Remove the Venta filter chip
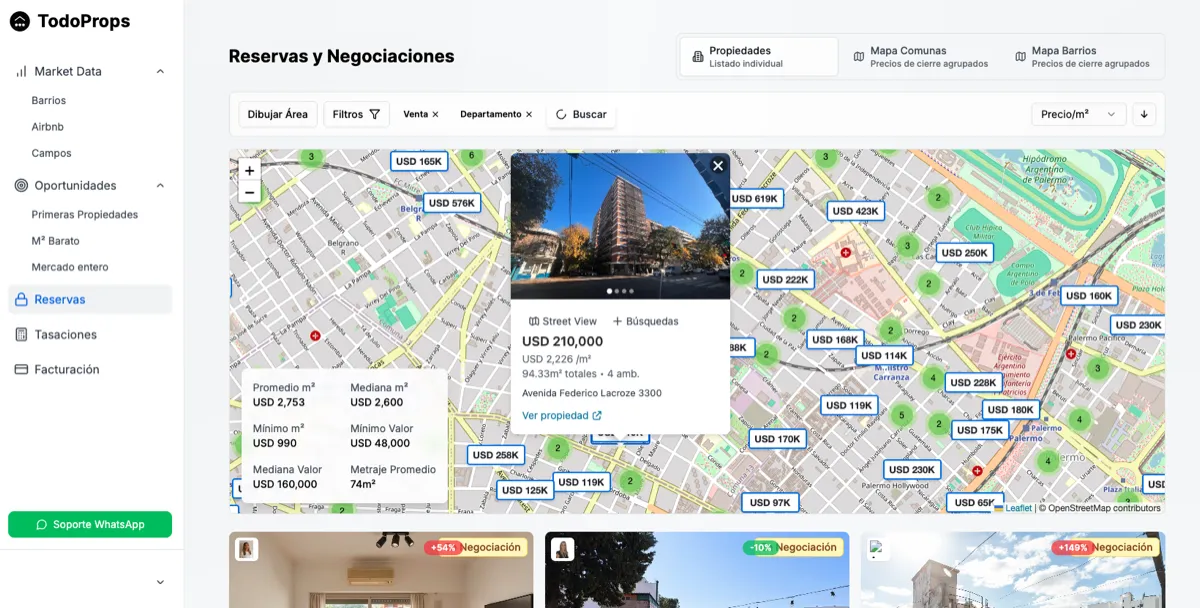 coord(435,114)
